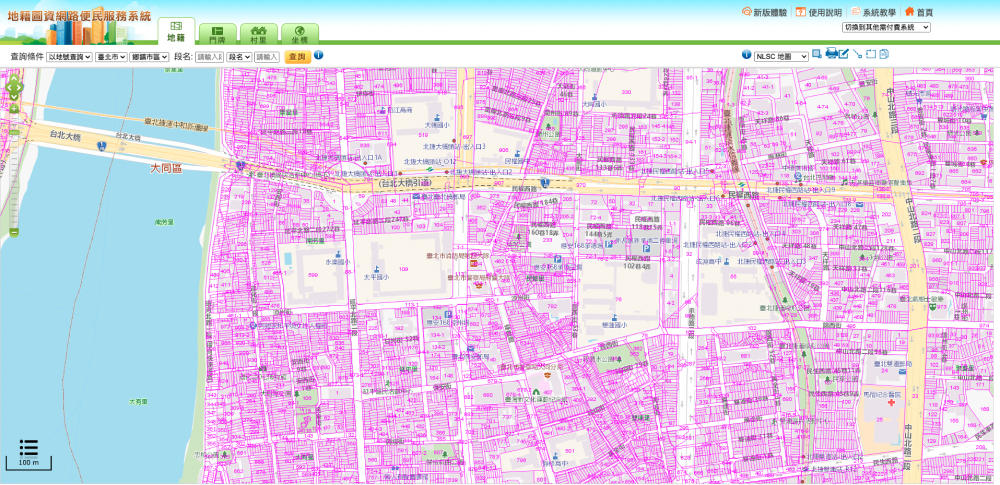Switch to the 門牌 tab
The width and height of the screenshot is (1000, 485).
point(217,33)
